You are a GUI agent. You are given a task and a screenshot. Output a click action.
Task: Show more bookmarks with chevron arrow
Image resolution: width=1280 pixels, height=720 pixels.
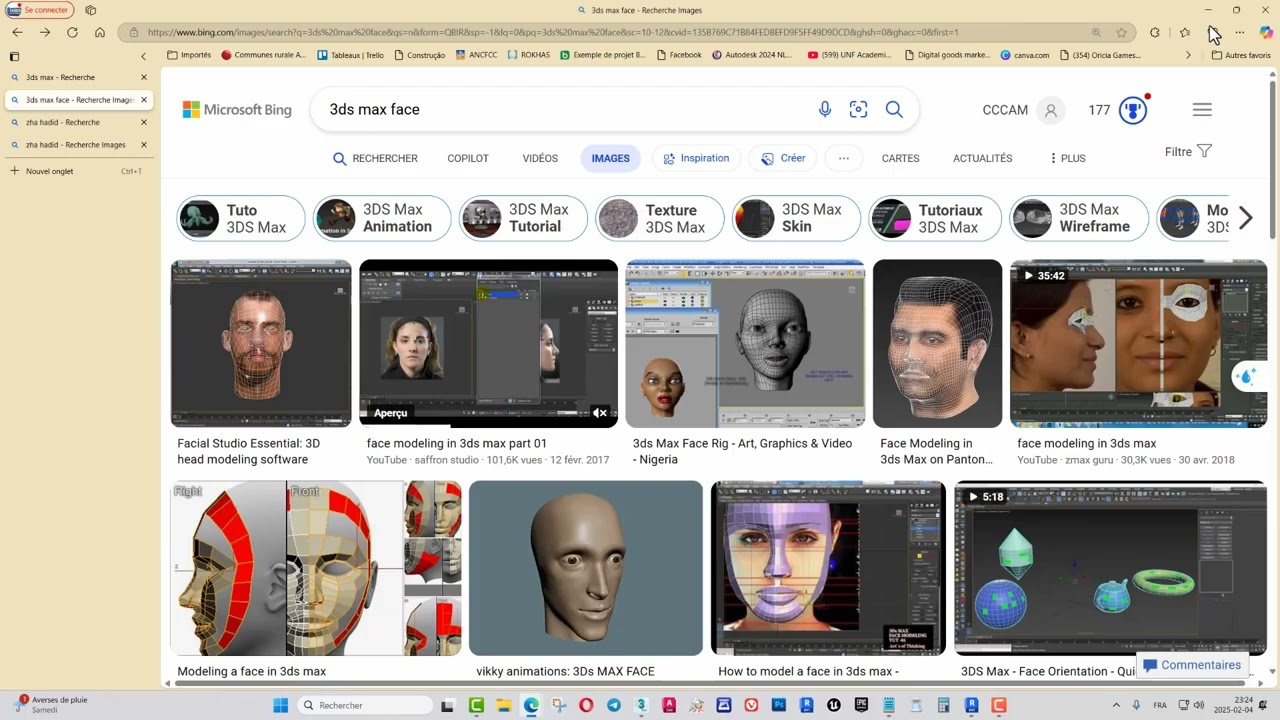coord(1188,55)
